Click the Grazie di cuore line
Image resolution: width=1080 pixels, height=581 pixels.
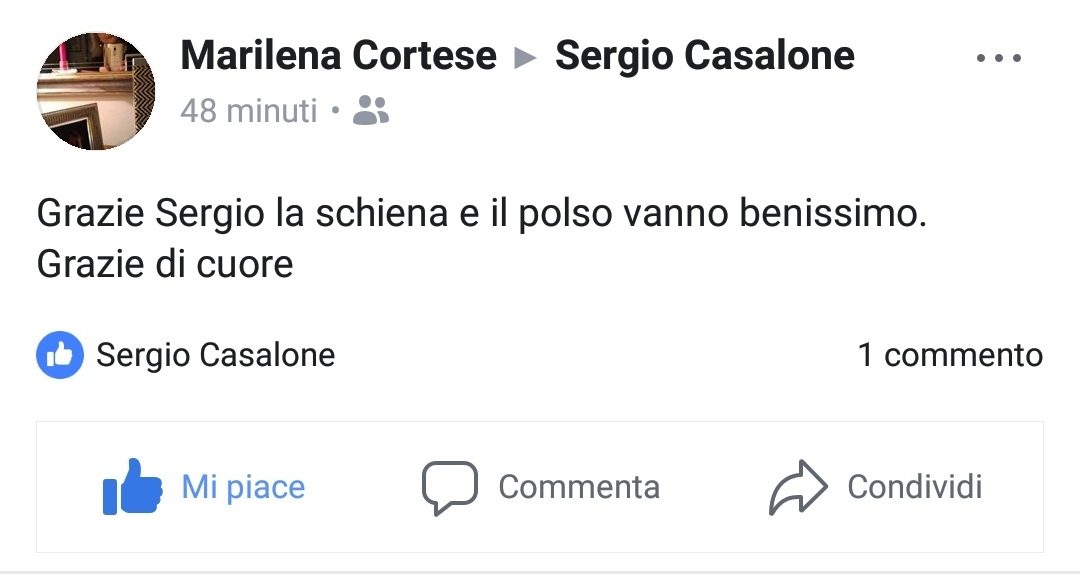(x=165, y=264)
